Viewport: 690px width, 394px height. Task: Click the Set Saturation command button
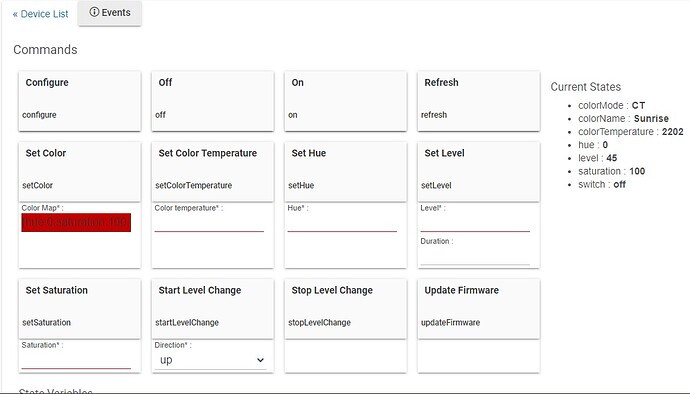80,309
